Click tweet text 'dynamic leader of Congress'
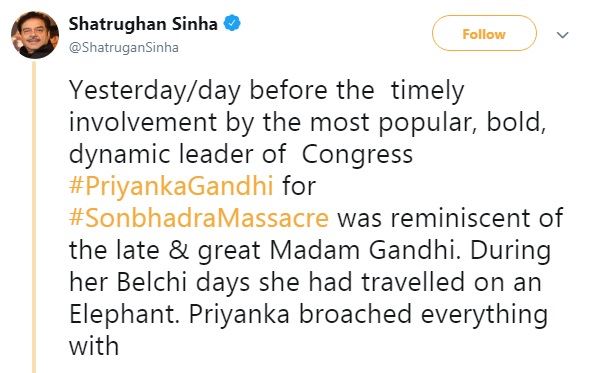Screen dimensions: 604x373 [x=241, y=155]
